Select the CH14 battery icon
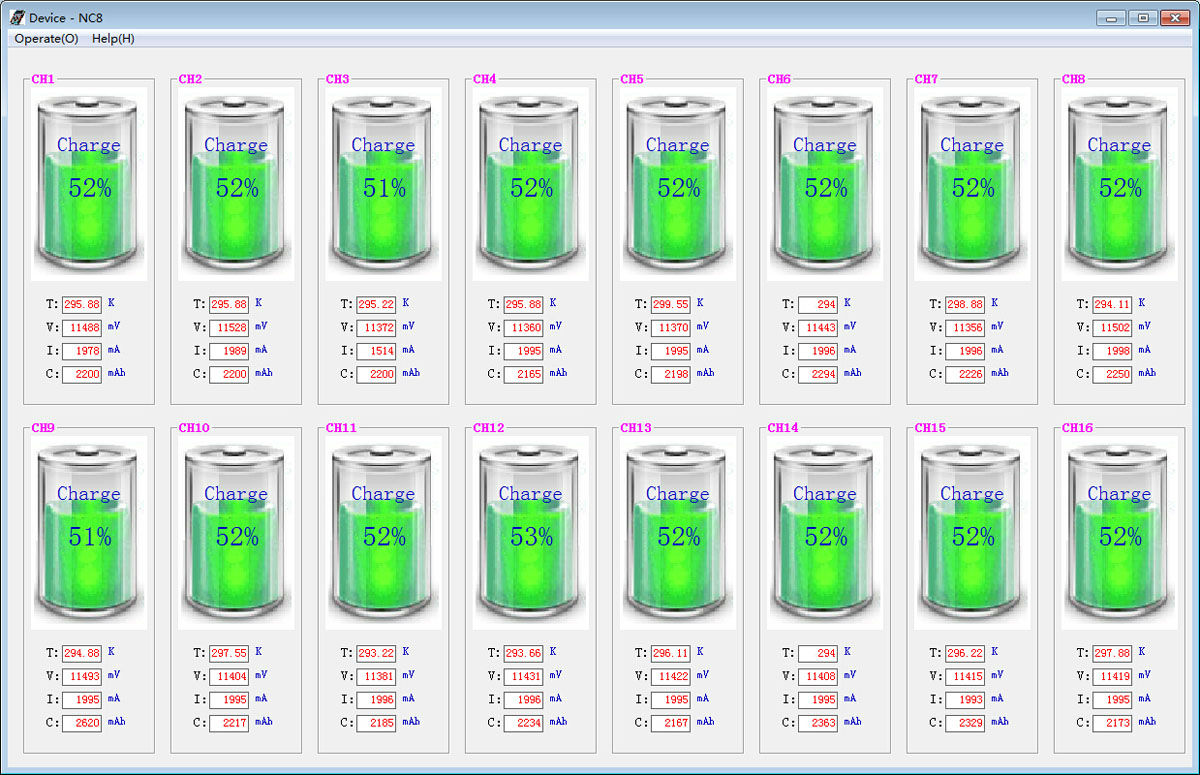Screen dimensions: 1200x775 825,532
